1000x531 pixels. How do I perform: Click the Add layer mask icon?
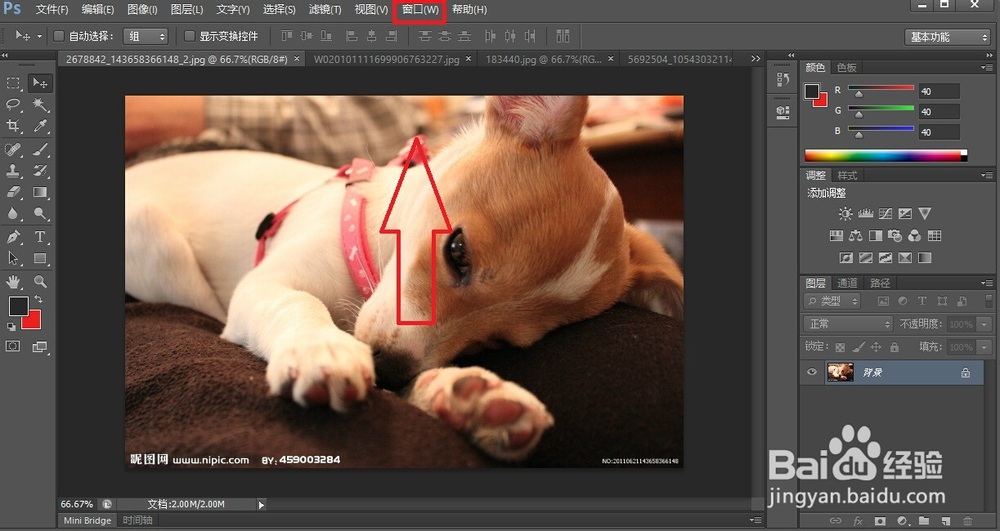pyautogui.click(x=880, y=521)
